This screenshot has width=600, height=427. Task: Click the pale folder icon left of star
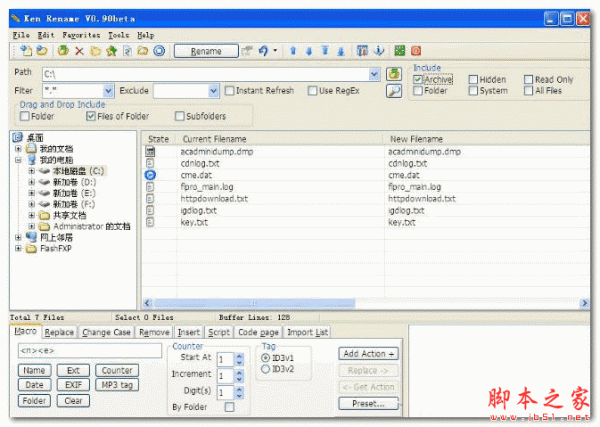point(95,51)
